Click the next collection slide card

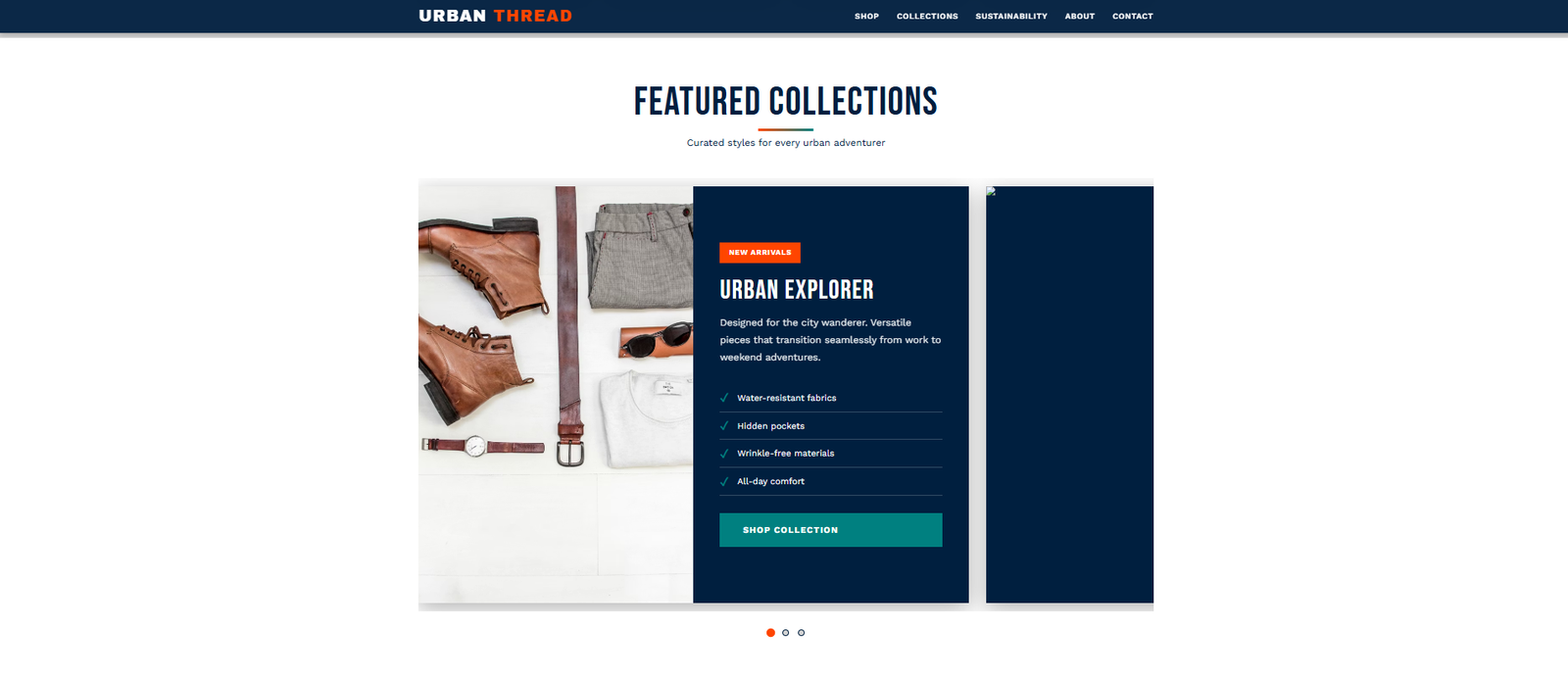point(1069,395)
